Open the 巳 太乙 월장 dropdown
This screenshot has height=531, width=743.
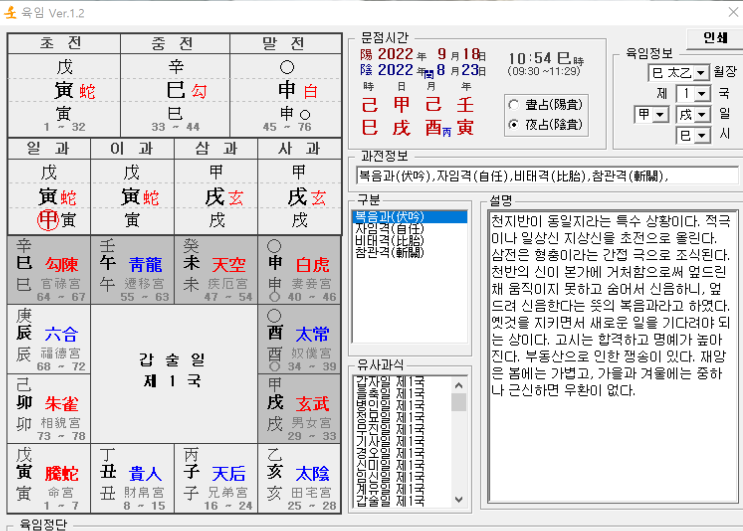(701, 73)
